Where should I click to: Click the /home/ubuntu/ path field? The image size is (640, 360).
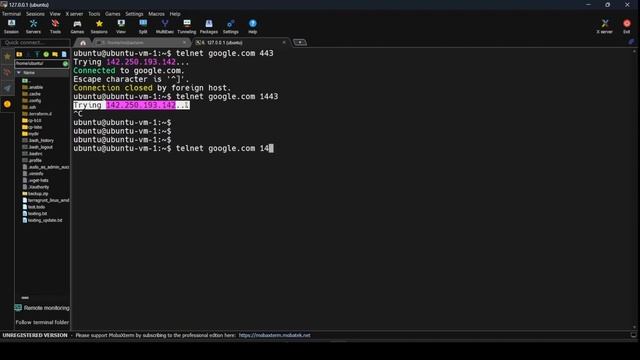[x=39, y=64]
